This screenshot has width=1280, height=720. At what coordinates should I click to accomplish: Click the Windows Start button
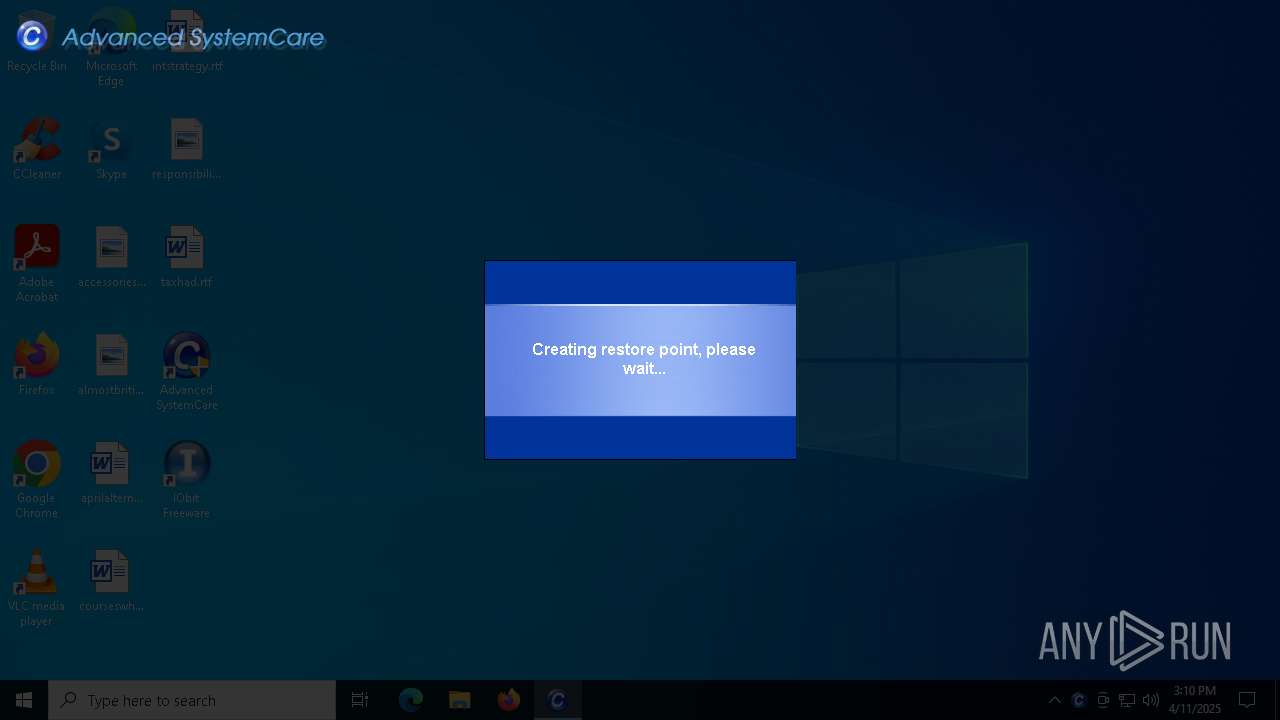pos(24,700)
